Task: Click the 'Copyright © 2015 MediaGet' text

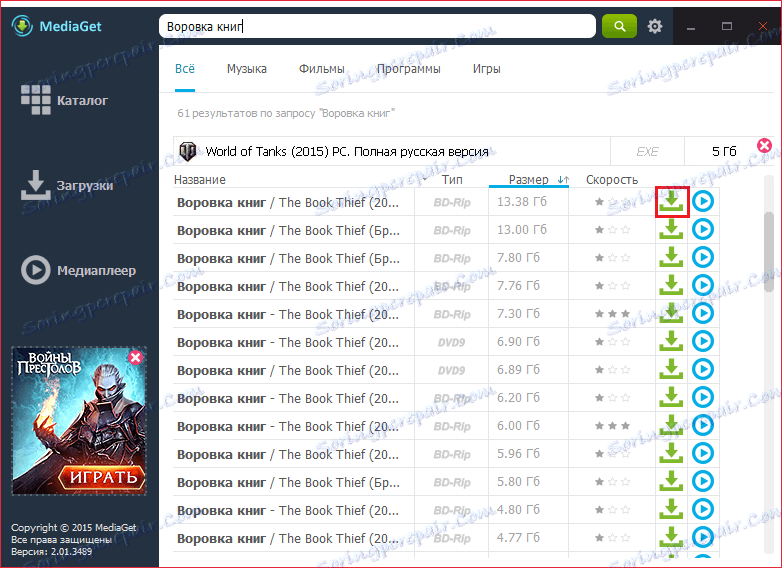Action: 74,528
